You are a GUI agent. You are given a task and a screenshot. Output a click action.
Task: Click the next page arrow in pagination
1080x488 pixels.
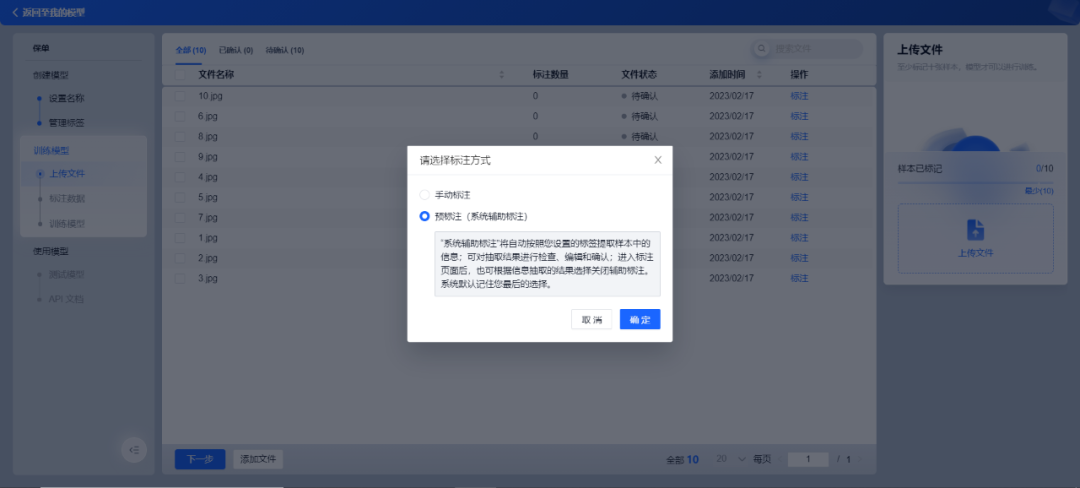click(x=860, y=459)
